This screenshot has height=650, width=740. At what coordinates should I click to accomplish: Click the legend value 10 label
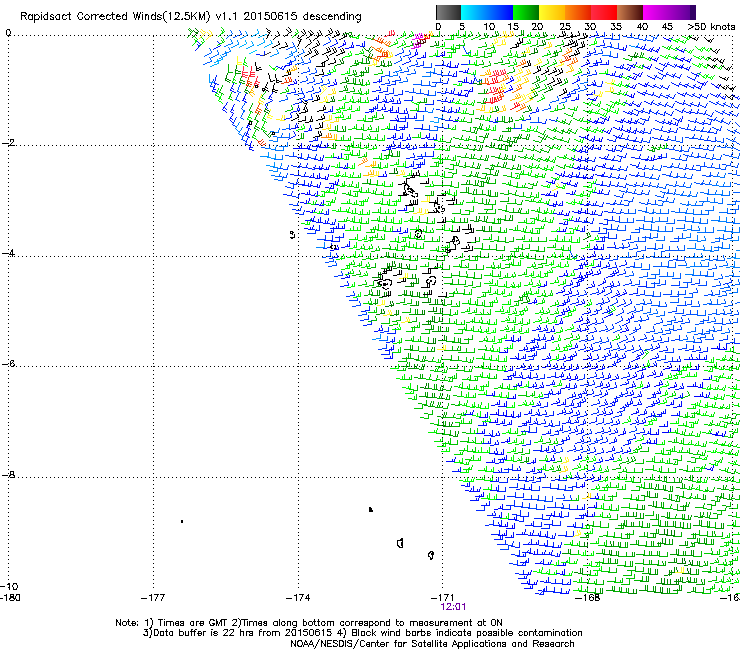pyautogui.click(x=489, y=27)
